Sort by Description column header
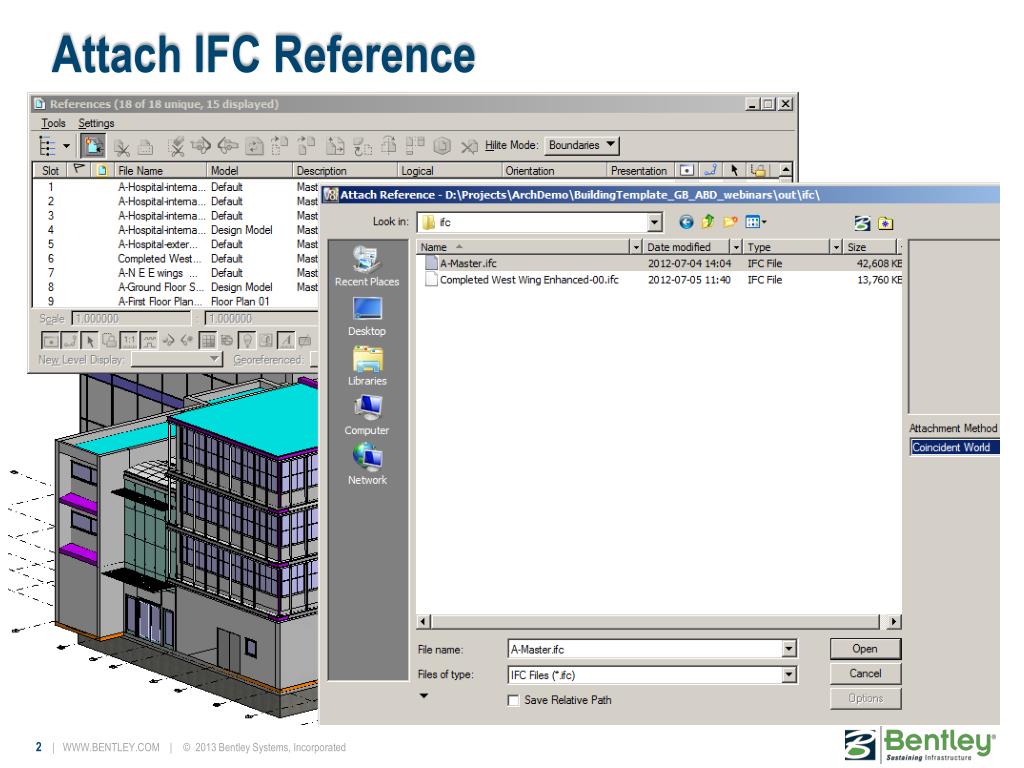Screen dimensions: 1024x768 coord(344,170)
